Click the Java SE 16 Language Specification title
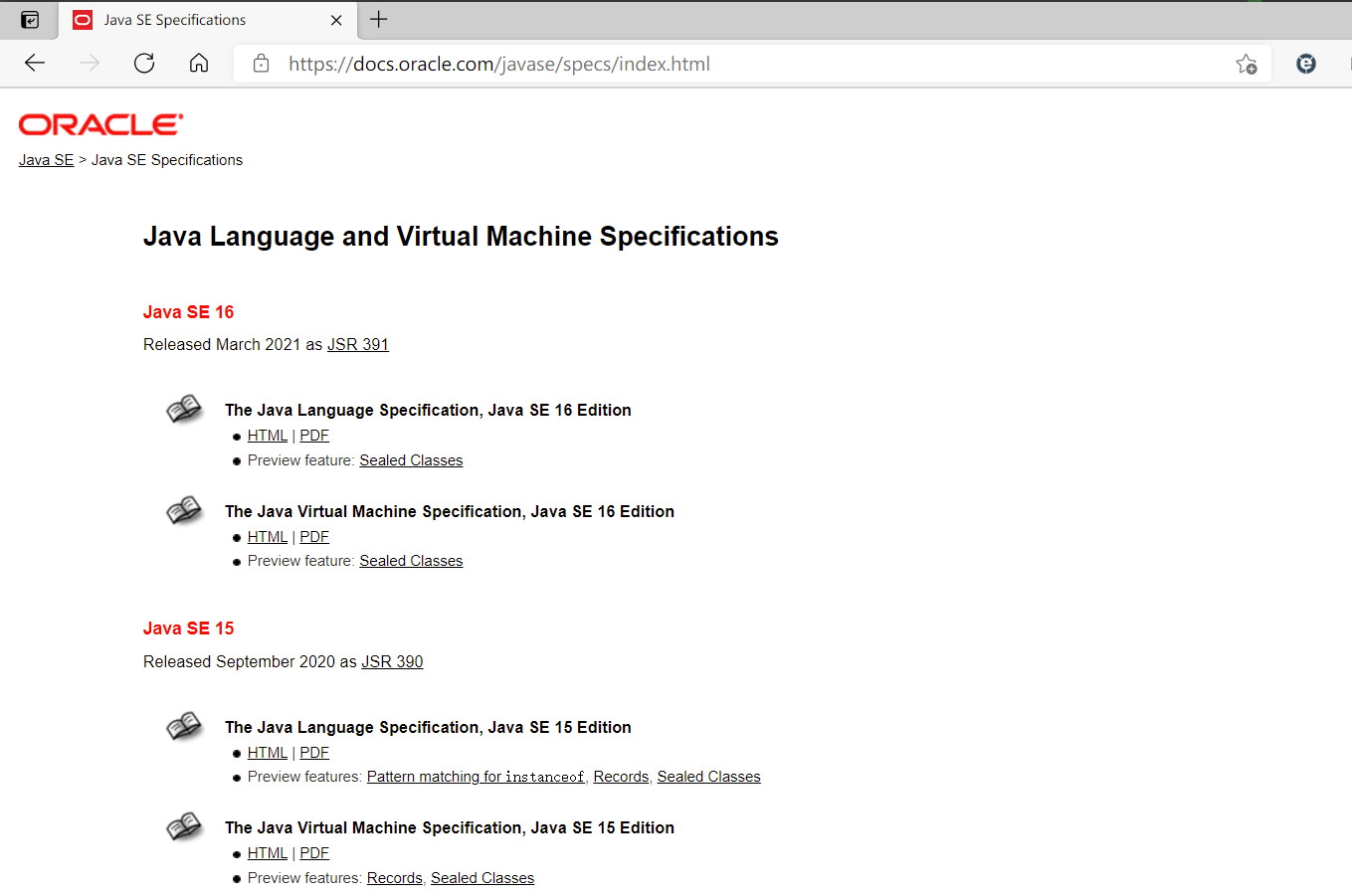 pos(428,410)
